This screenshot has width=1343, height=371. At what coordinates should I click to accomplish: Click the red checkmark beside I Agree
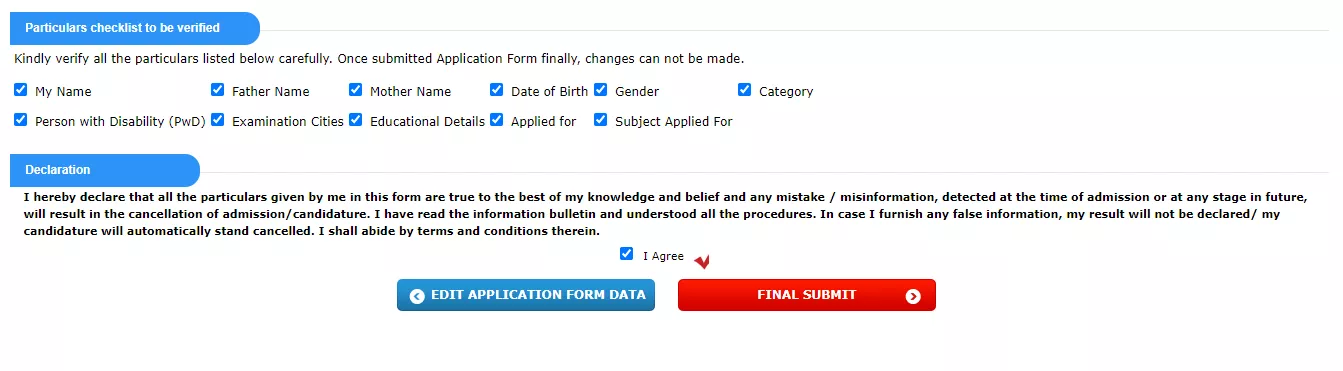702,262
